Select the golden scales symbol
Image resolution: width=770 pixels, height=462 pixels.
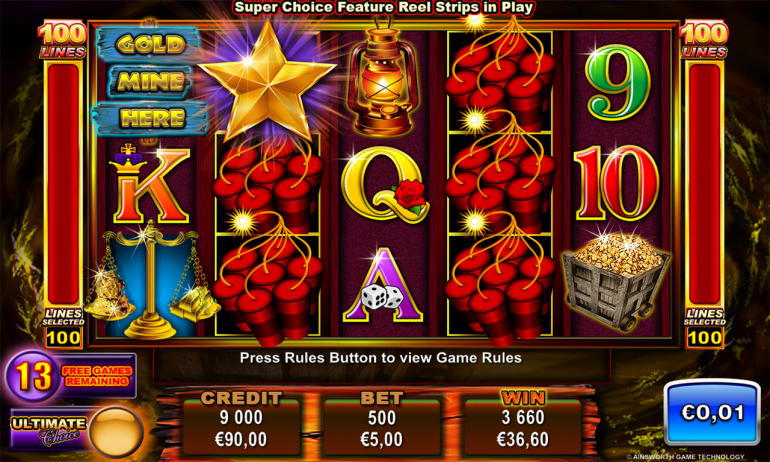151,280
